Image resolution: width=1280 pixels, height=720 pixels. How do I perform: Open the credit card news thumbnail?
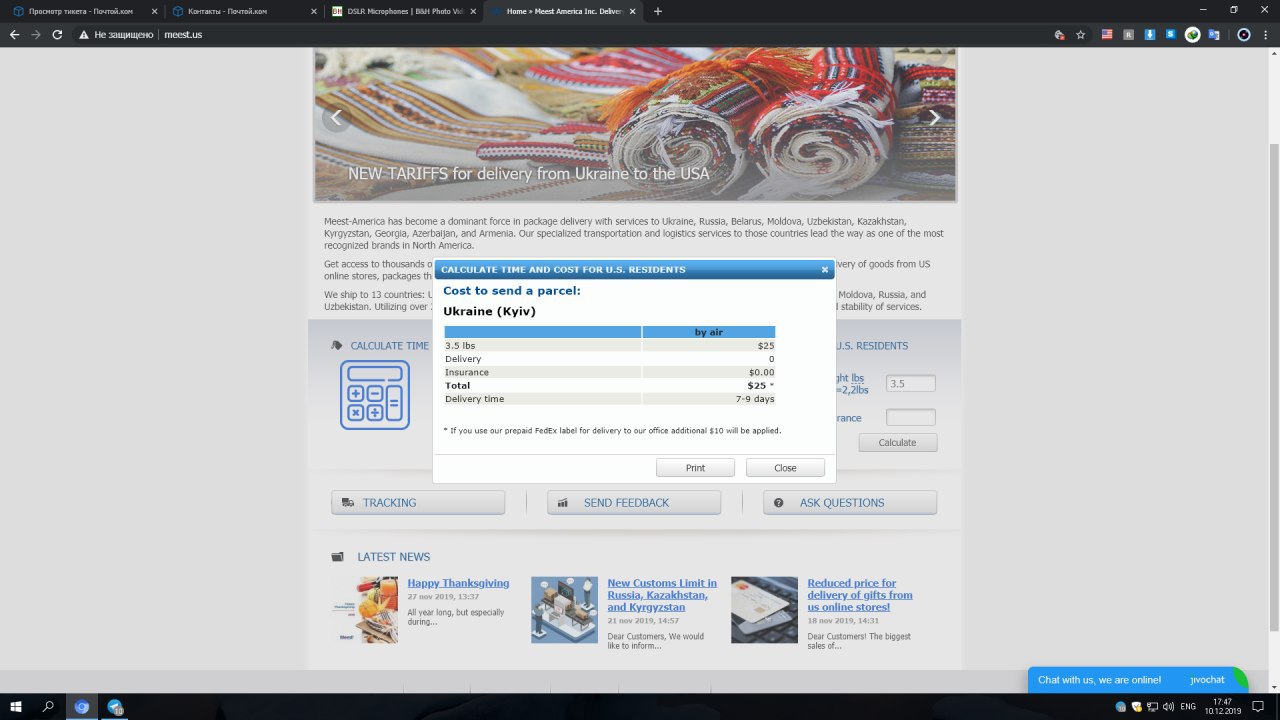[764, 610]
